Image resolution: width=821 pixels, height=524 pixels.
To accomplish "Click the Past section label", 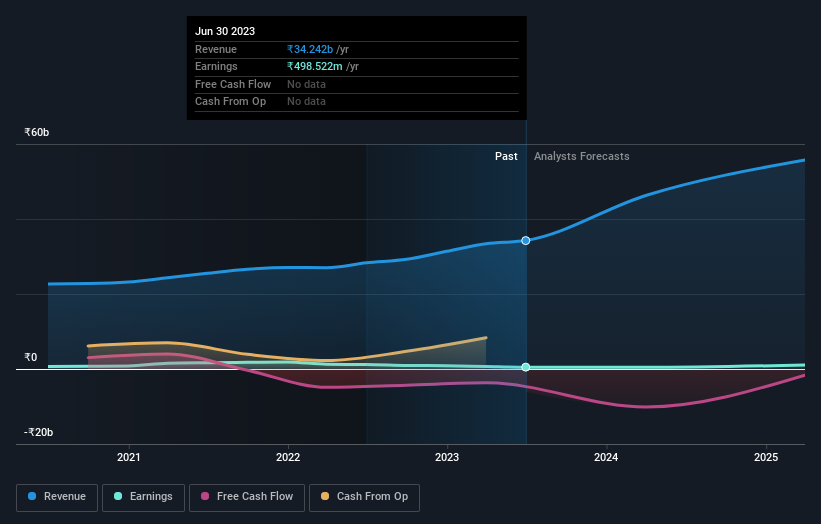I will pos(506,157).
